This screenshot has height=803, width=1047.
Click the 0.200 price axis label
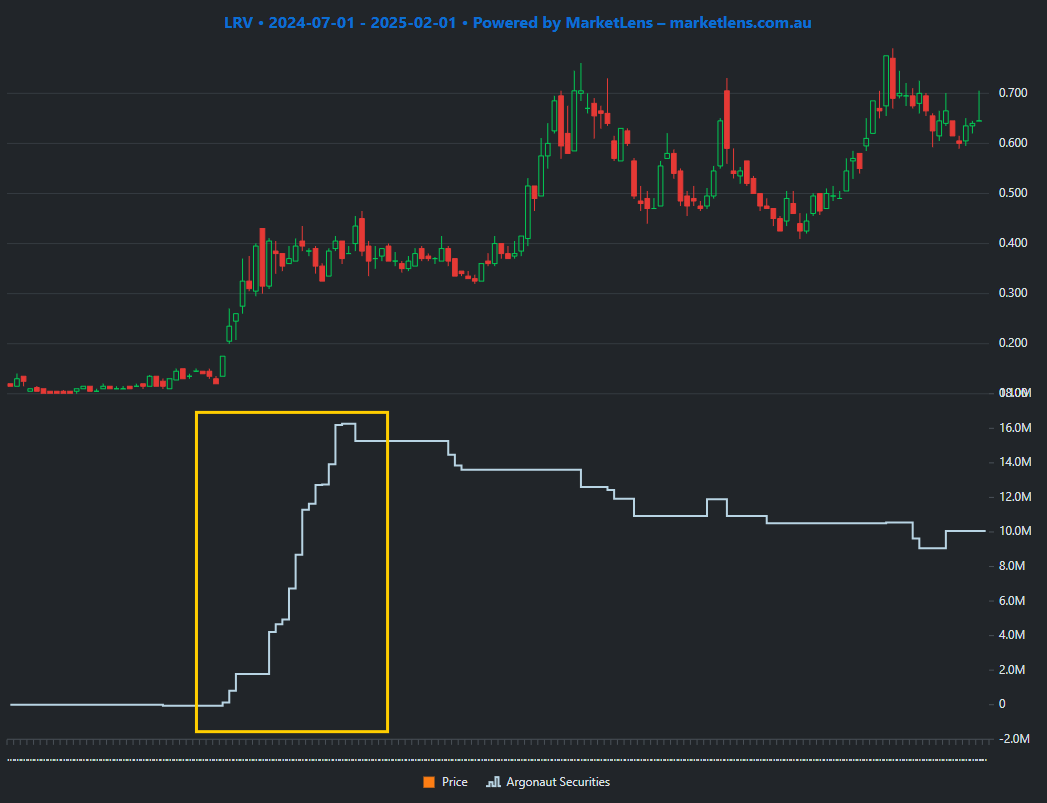point(1011,343)
